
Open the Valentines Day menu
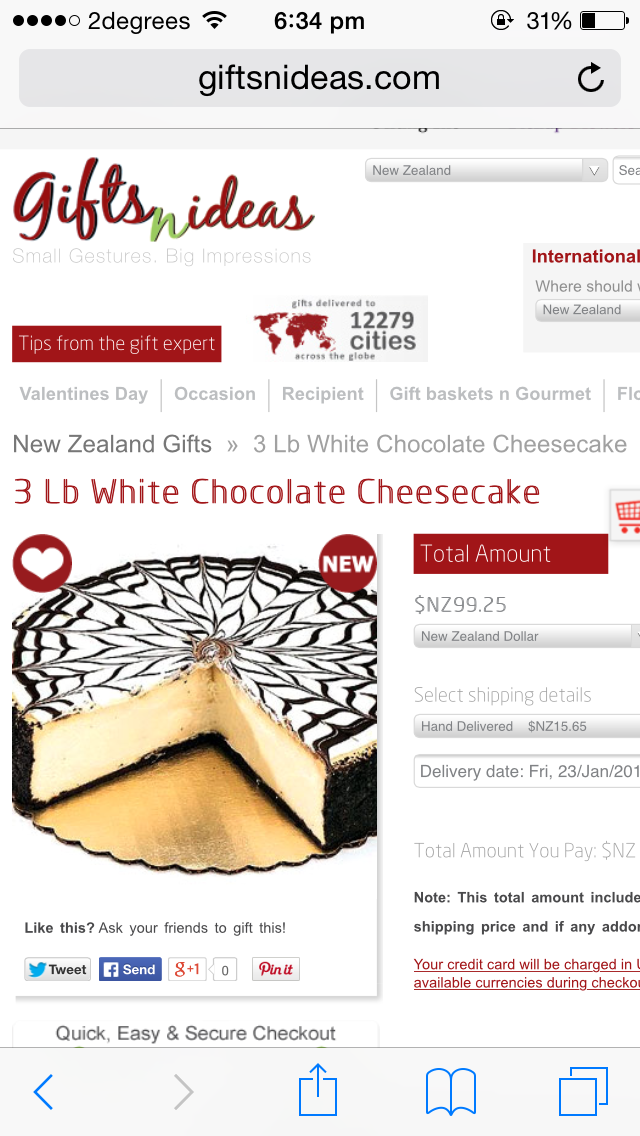[83, 394]
